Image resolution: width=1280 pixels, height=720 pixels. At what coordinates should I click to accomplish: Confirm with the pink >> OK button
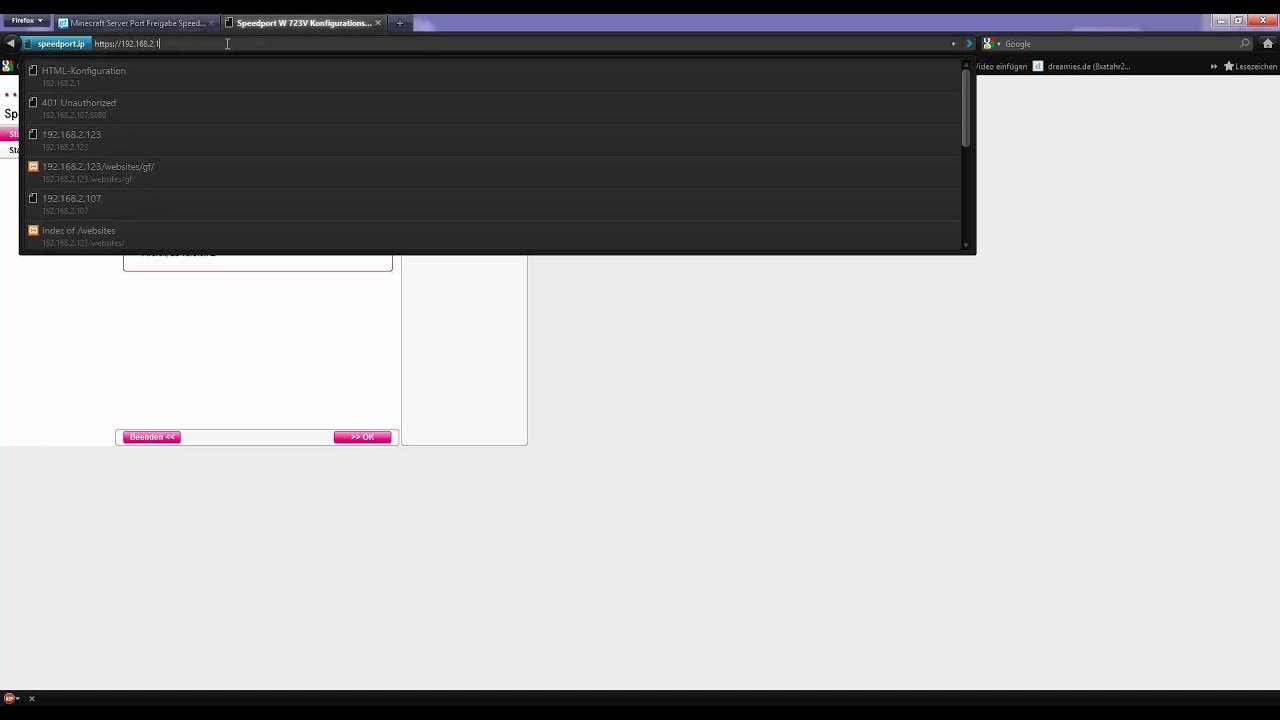pyautogui.click(x=362, y=437)
